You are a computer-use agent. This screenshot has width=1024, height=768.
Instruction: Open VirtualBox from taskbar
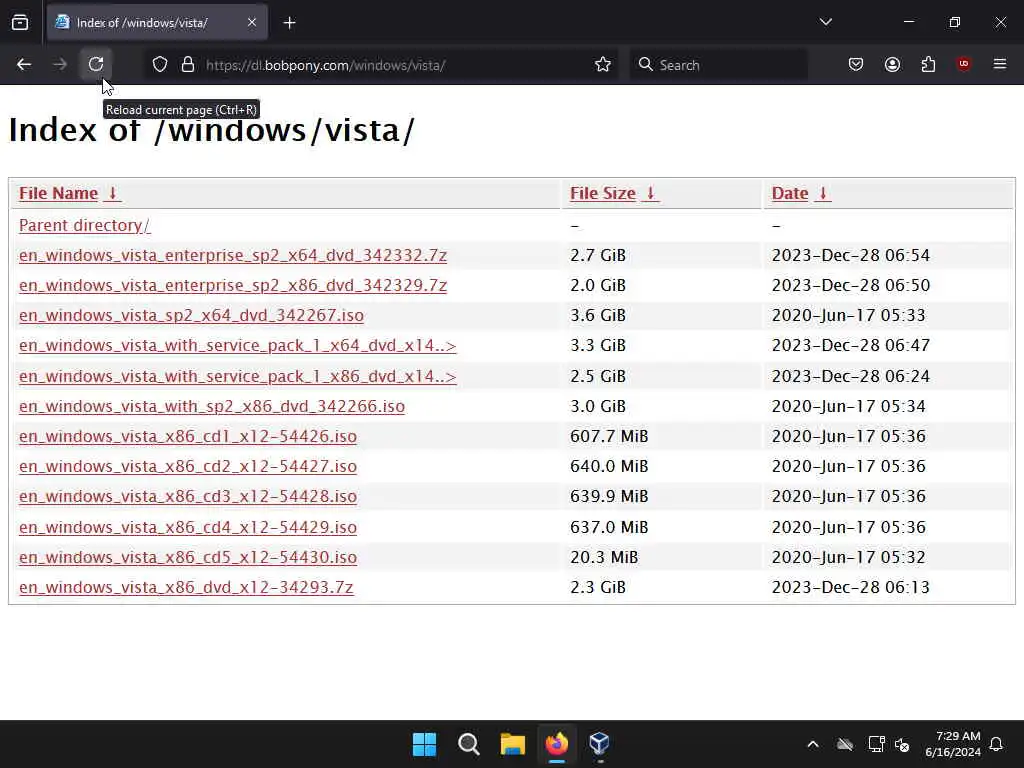[x=600, y=744]
